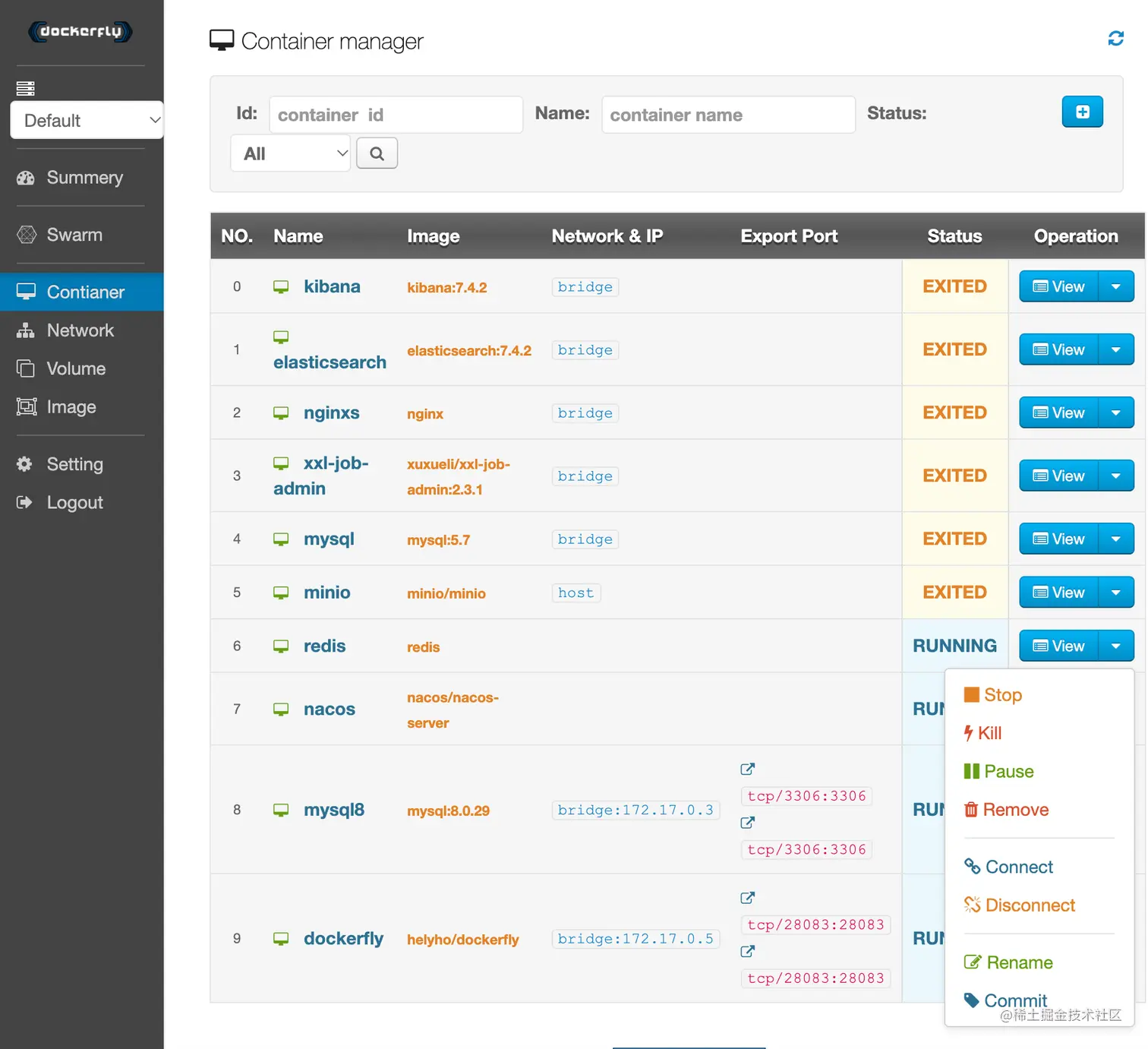
Task: Expand operation dropdown arrow for elasticsearch
Action: (1116, 349)
